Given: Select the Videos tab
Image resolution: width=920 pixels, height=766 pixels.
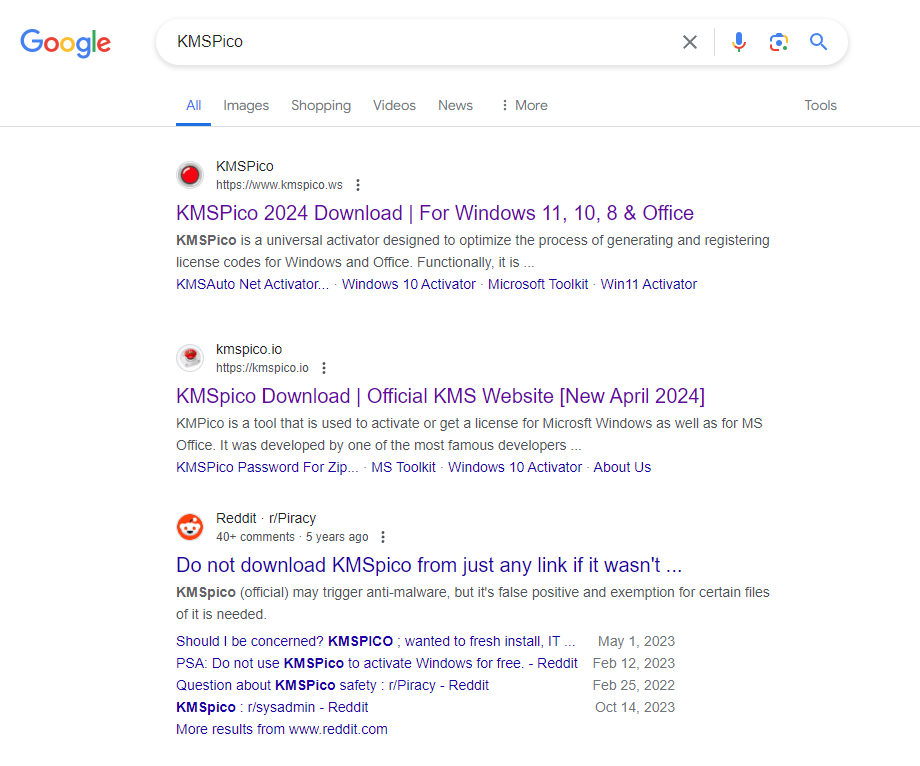Looking at the screenshot, I should [x=394, y=105].
